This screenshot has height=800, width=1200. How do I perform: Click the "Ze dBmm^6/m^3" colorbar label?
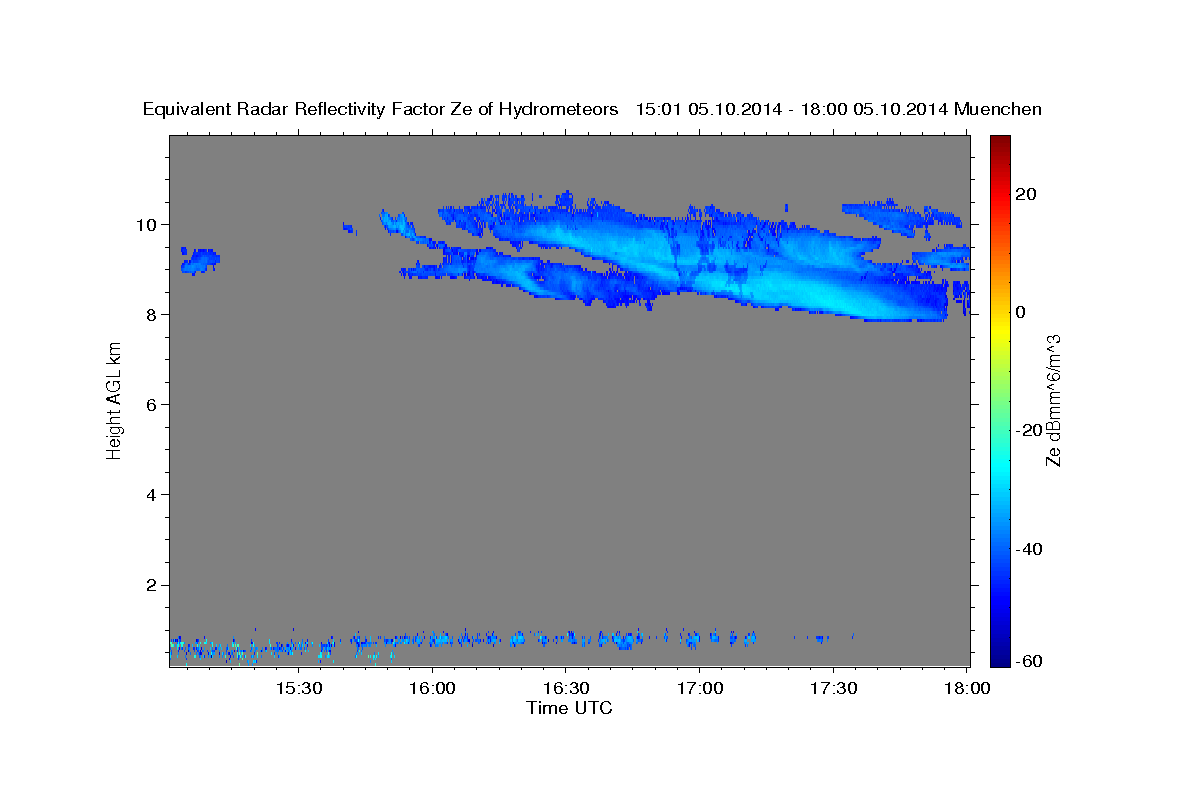coord(1053,400)
